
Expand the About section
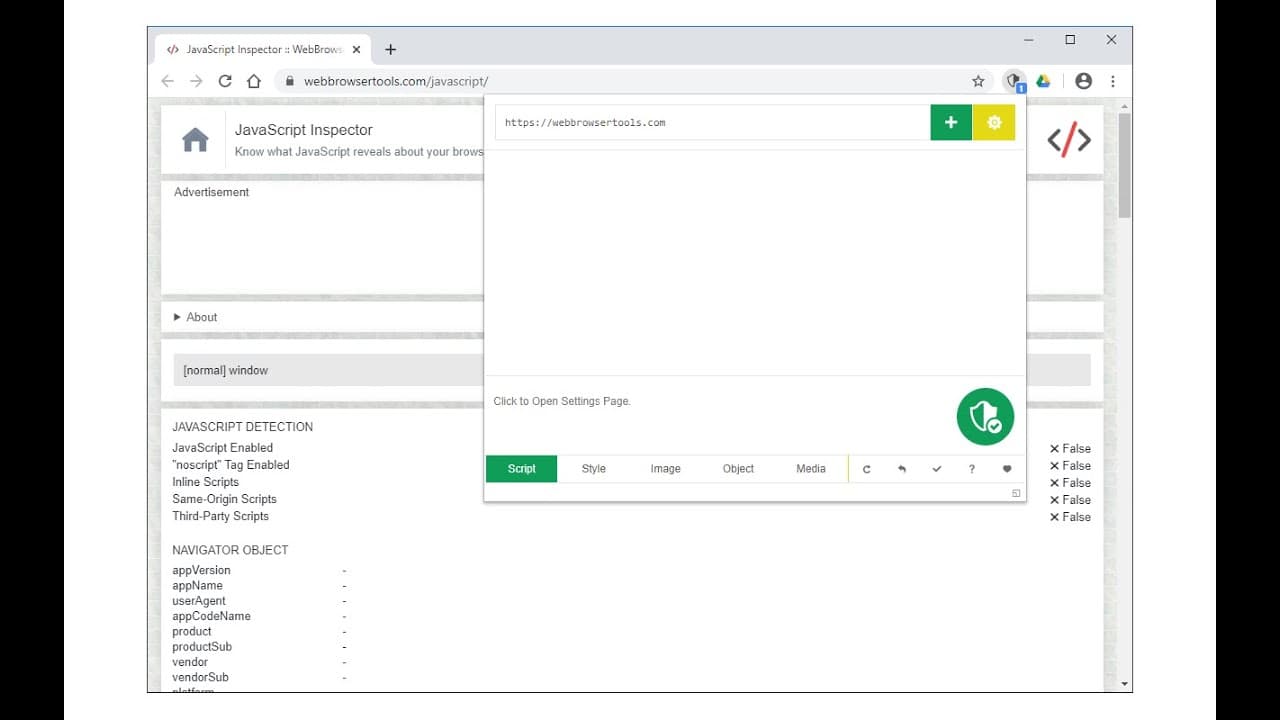pos(195,317)
